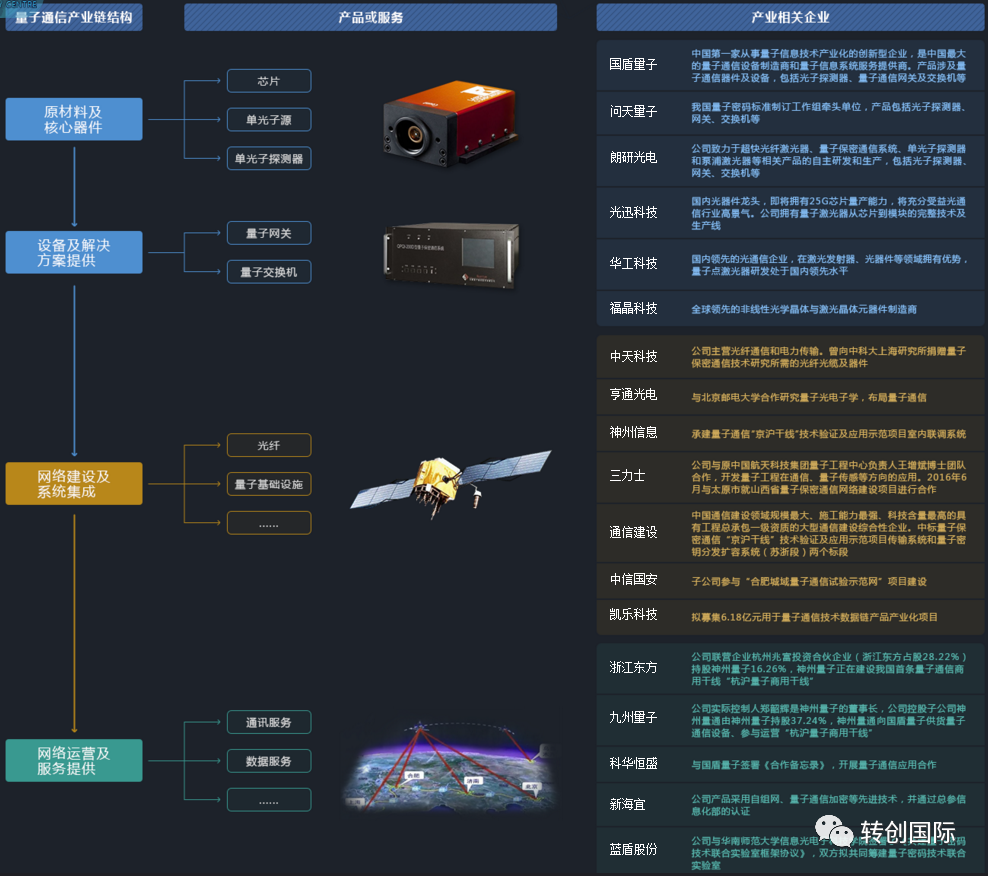
Task: Select the 产业相关企业 column header
Action: coord(790,17)
